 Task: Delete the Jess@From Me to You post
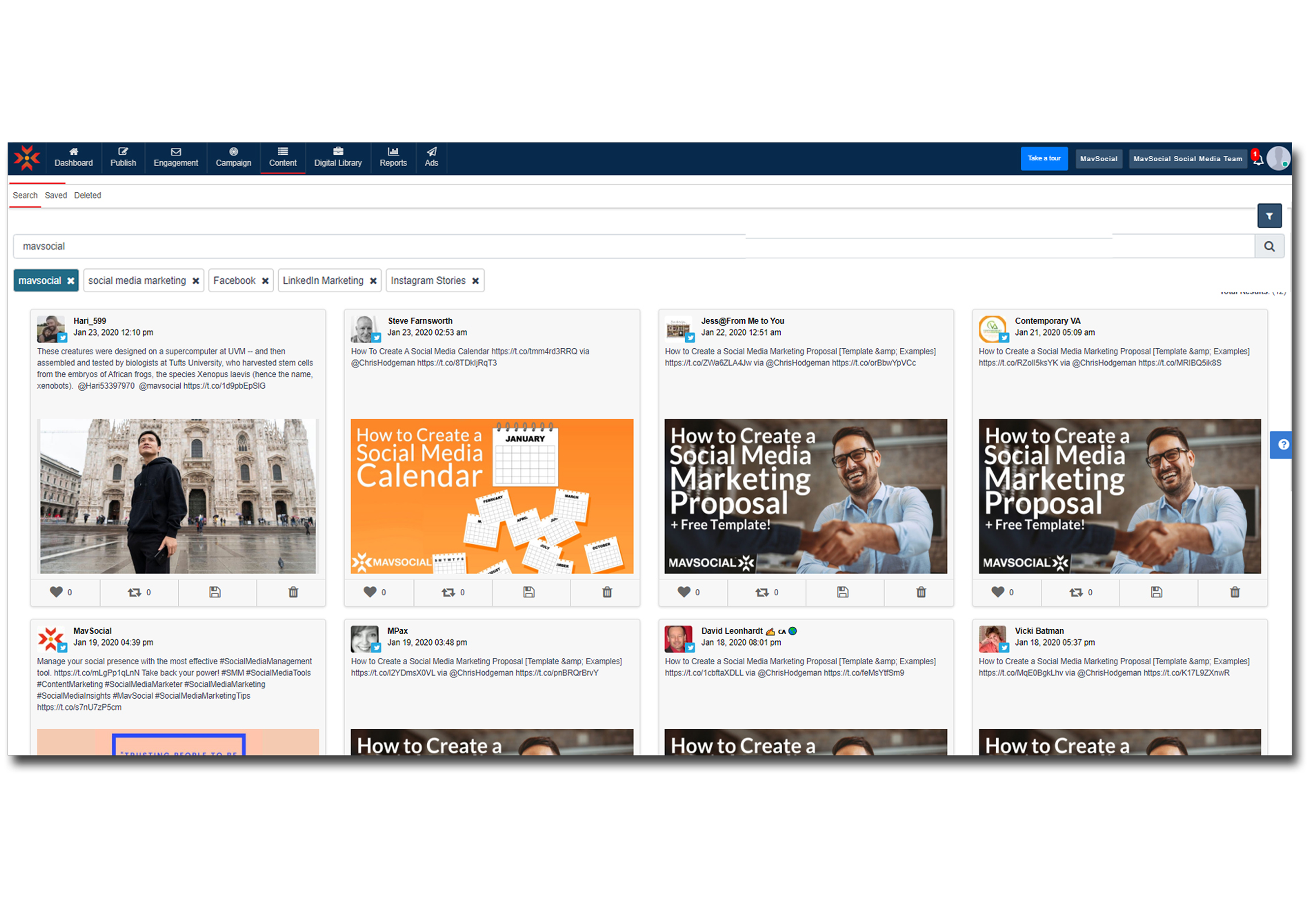(x=921, y=592)
